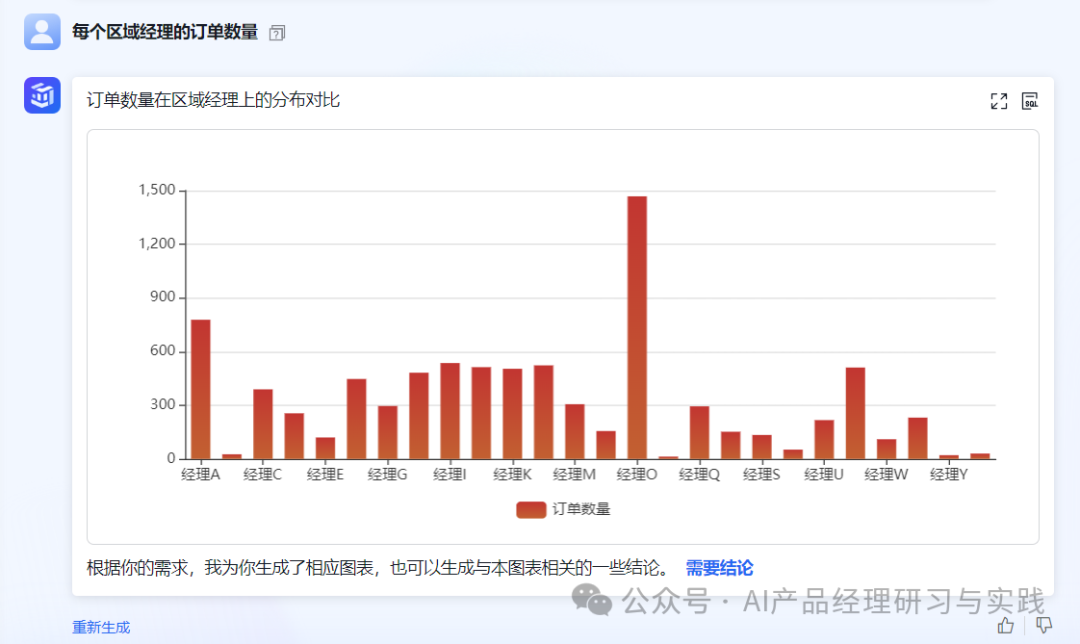Viewport: 1080px width, 644px height.
Task: Select the bar for 经理A
Action: [200, 389]
